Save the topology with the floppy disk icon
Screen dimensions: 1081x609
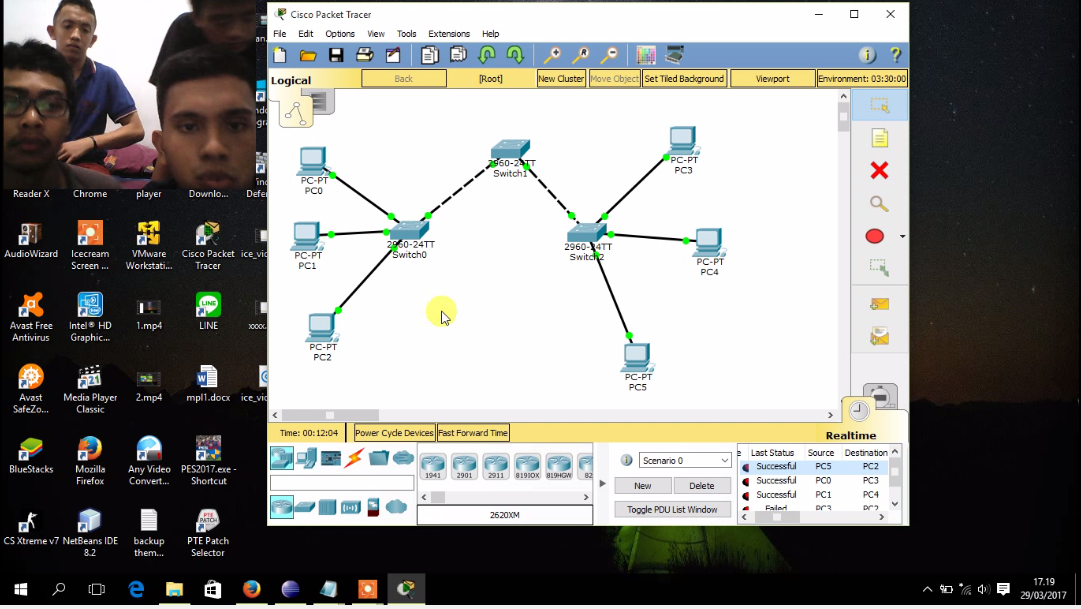pos(336,55)
